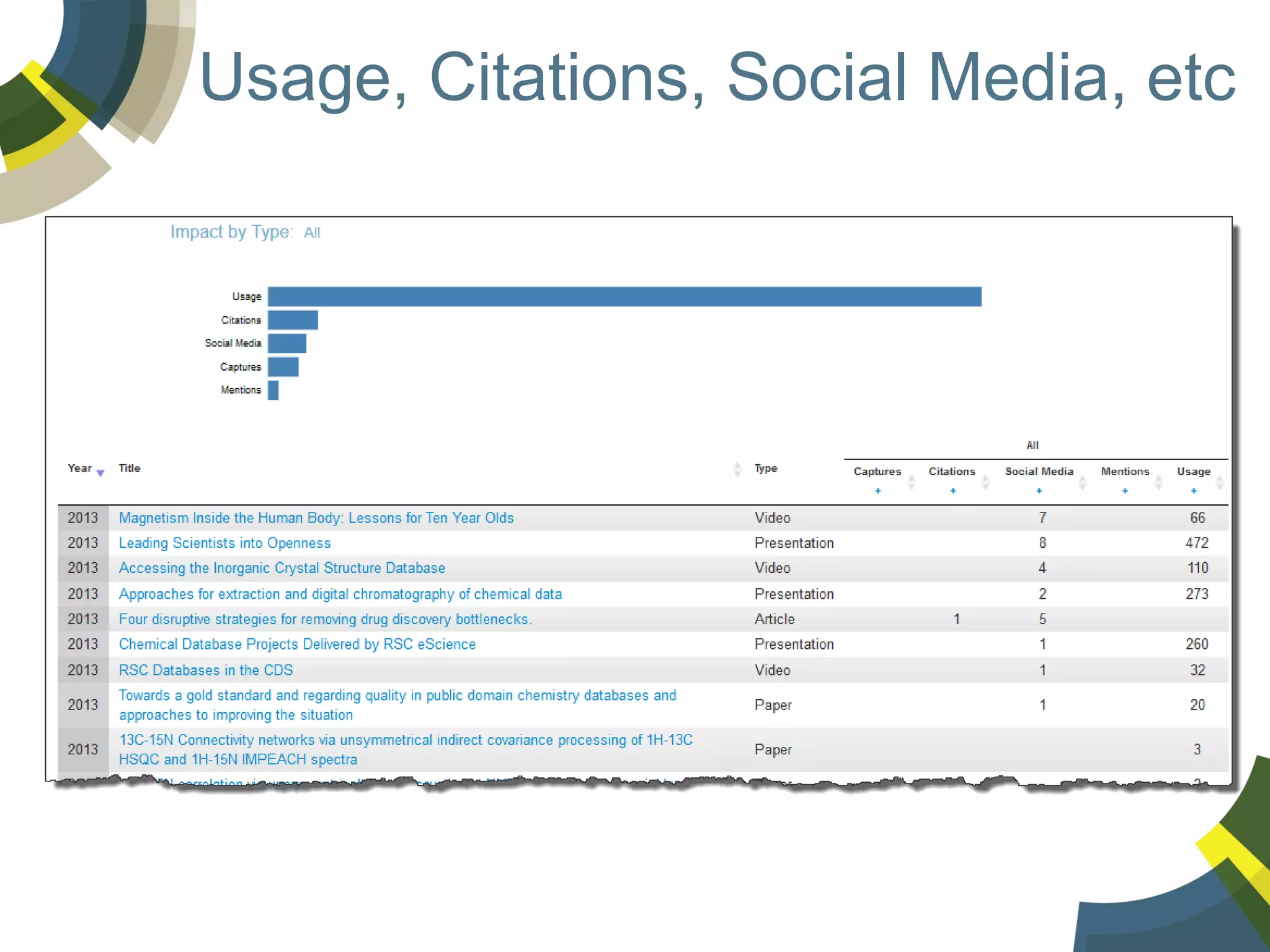The width and height of the screenshot is (1270, 952).
Task: Select the Mentions bar in the chart
Action: coord(273,390)
